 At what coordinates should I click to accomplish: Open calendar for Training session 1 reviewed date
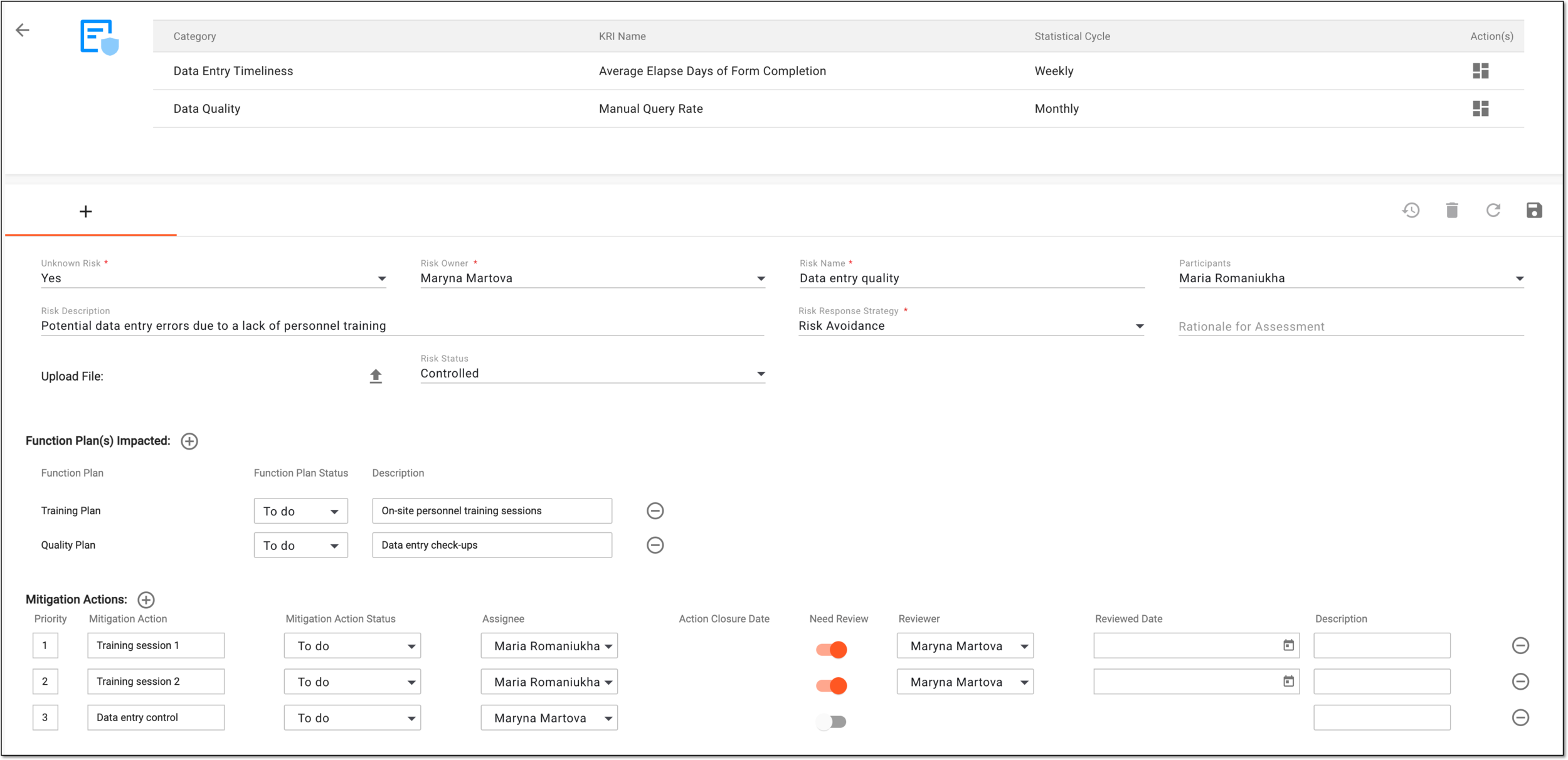coord(1288,645)
